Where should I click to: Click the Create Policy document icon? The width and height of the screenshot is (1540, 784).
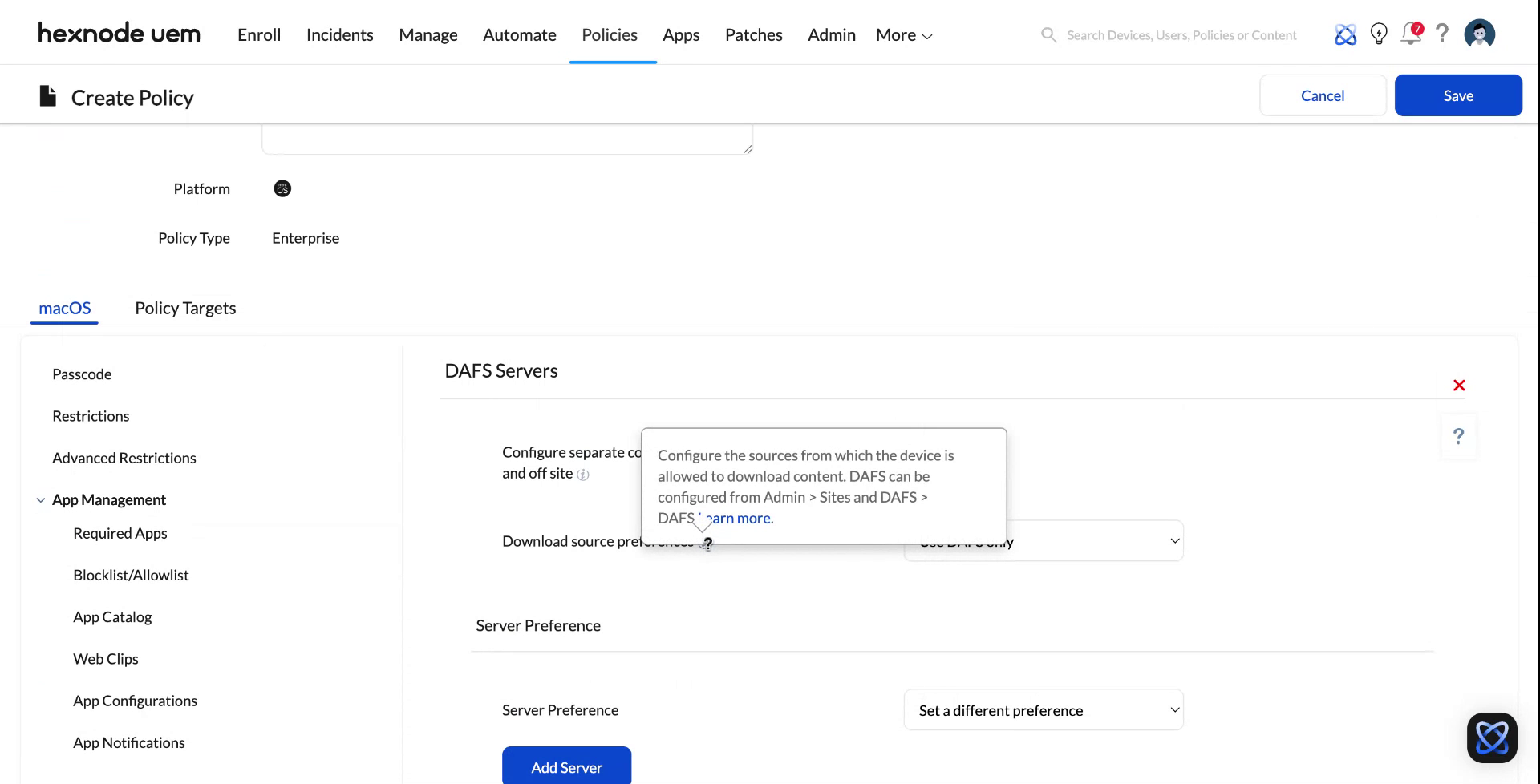click(47, 95)
